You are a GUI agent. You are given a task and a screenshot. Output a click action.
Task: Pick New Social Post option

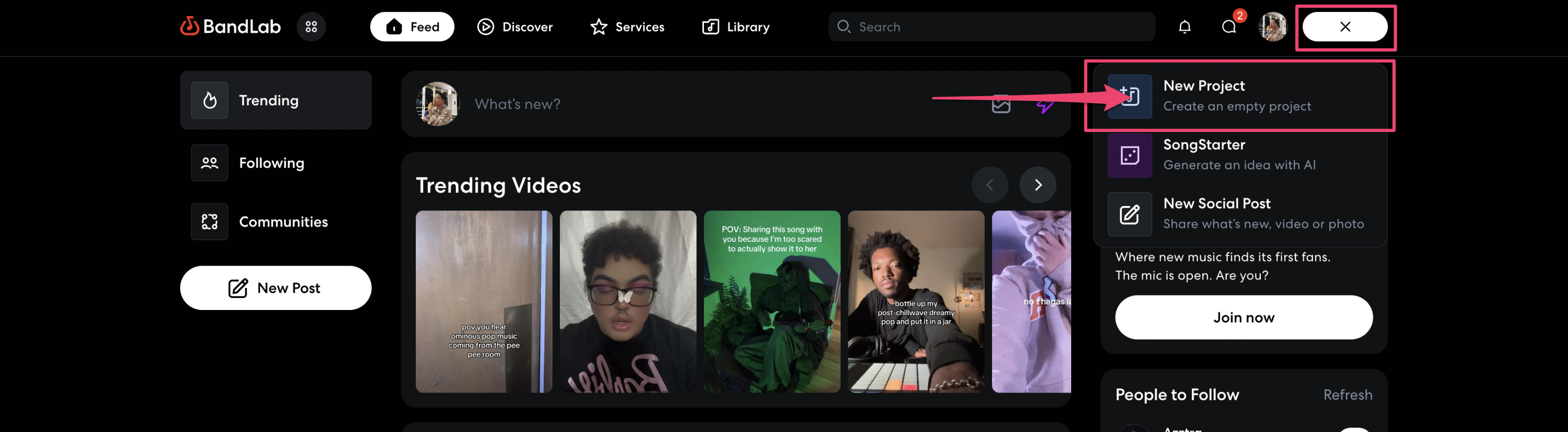tap(1239, 213)
